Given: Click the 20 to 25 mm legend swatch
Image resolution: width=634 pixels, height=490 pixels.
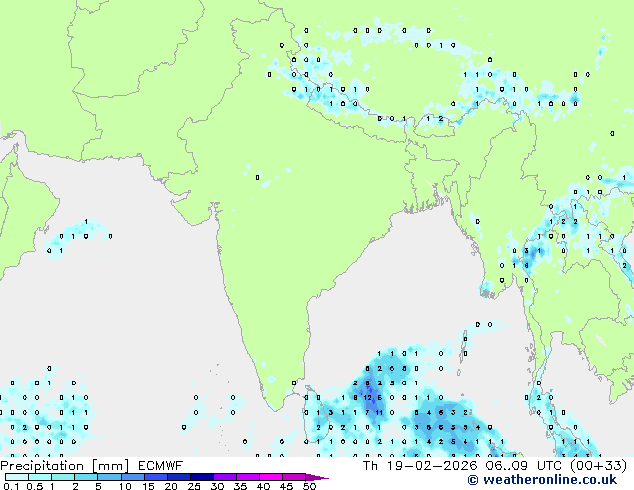Looking at the screenshot, I should 178,477.
